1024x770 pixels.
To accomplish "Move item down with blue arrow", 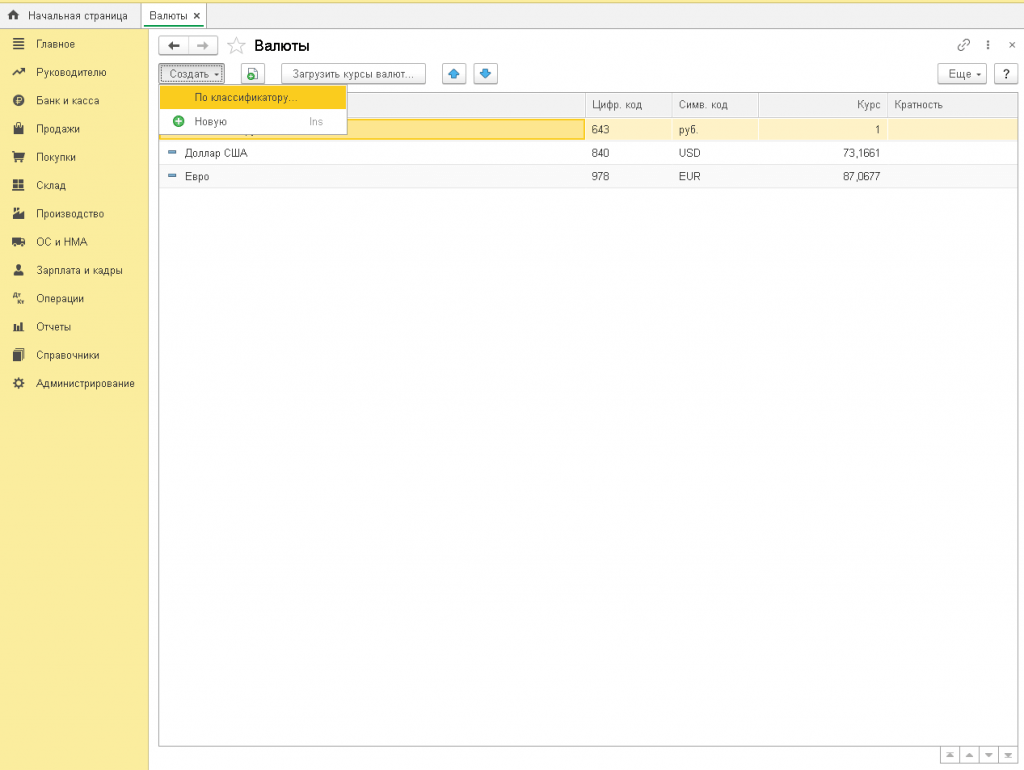I will coord(485,74).
